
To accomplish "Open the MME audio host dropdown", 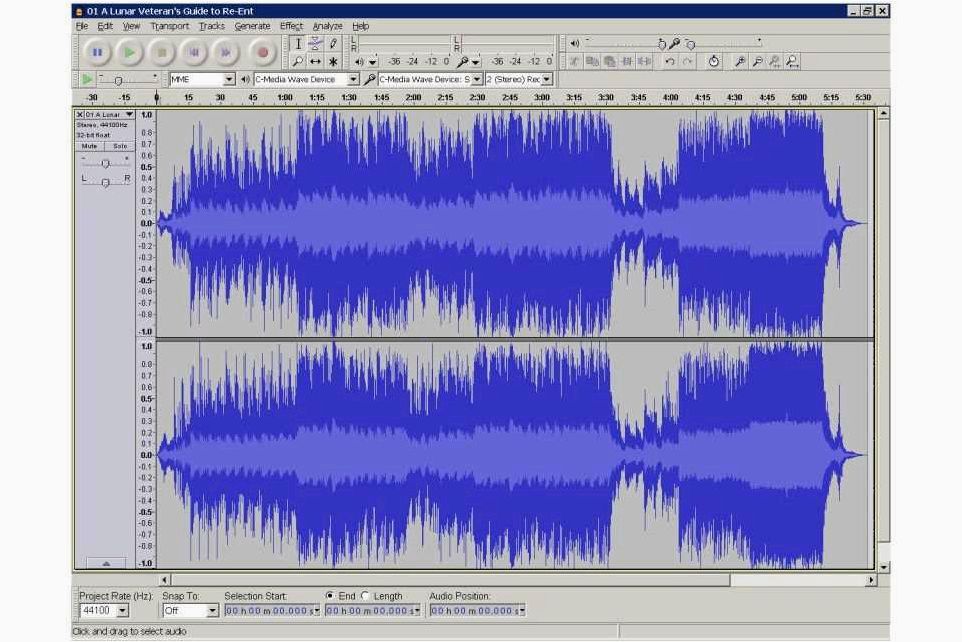I will (228, 79).
